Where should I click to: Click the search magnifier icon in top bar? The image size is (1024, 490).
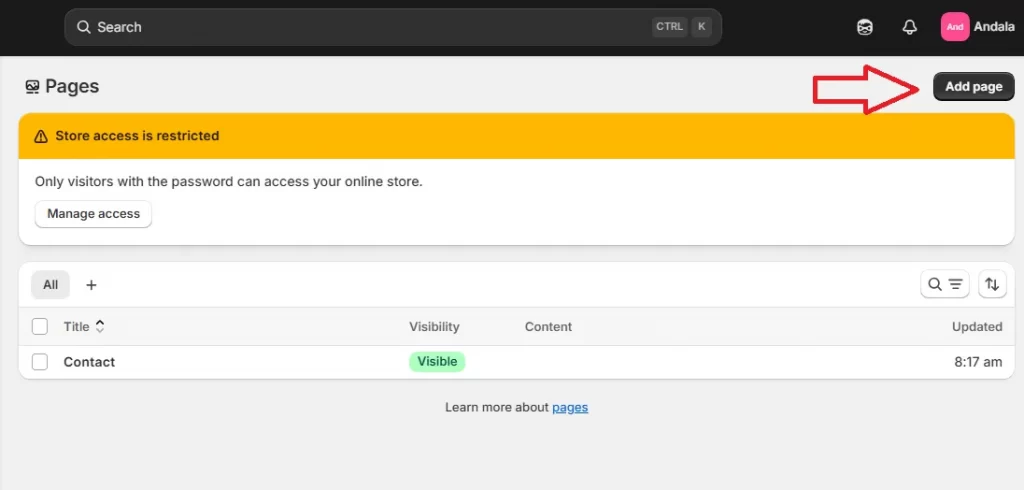coord(84,27)
